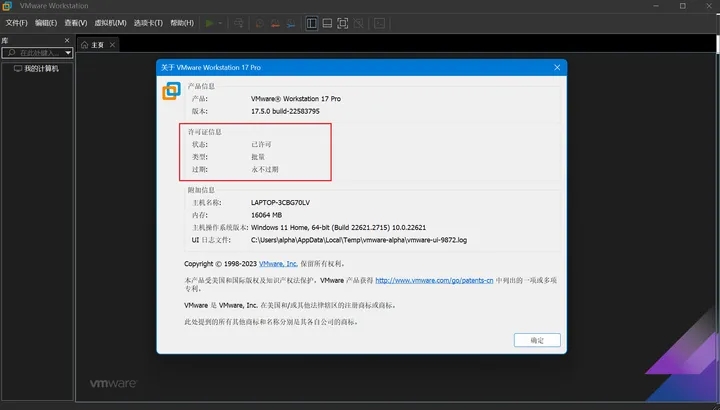Click the green Power On play icon
The image size is (720, 410).
coord(209,22)
